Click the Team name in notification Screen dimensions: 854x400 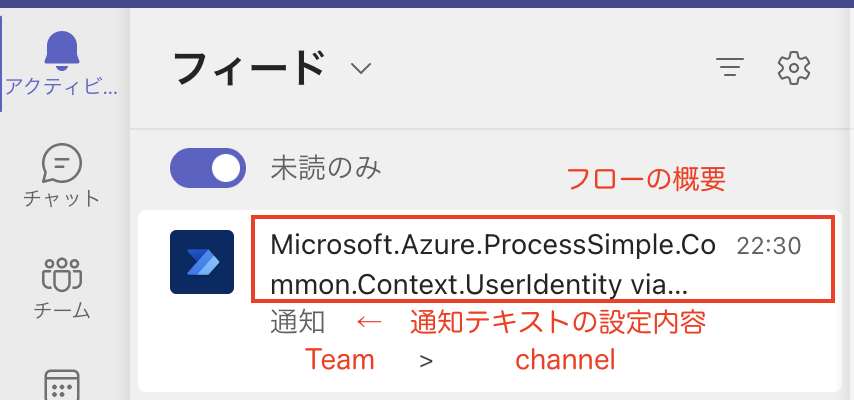[x=339, y=360]
